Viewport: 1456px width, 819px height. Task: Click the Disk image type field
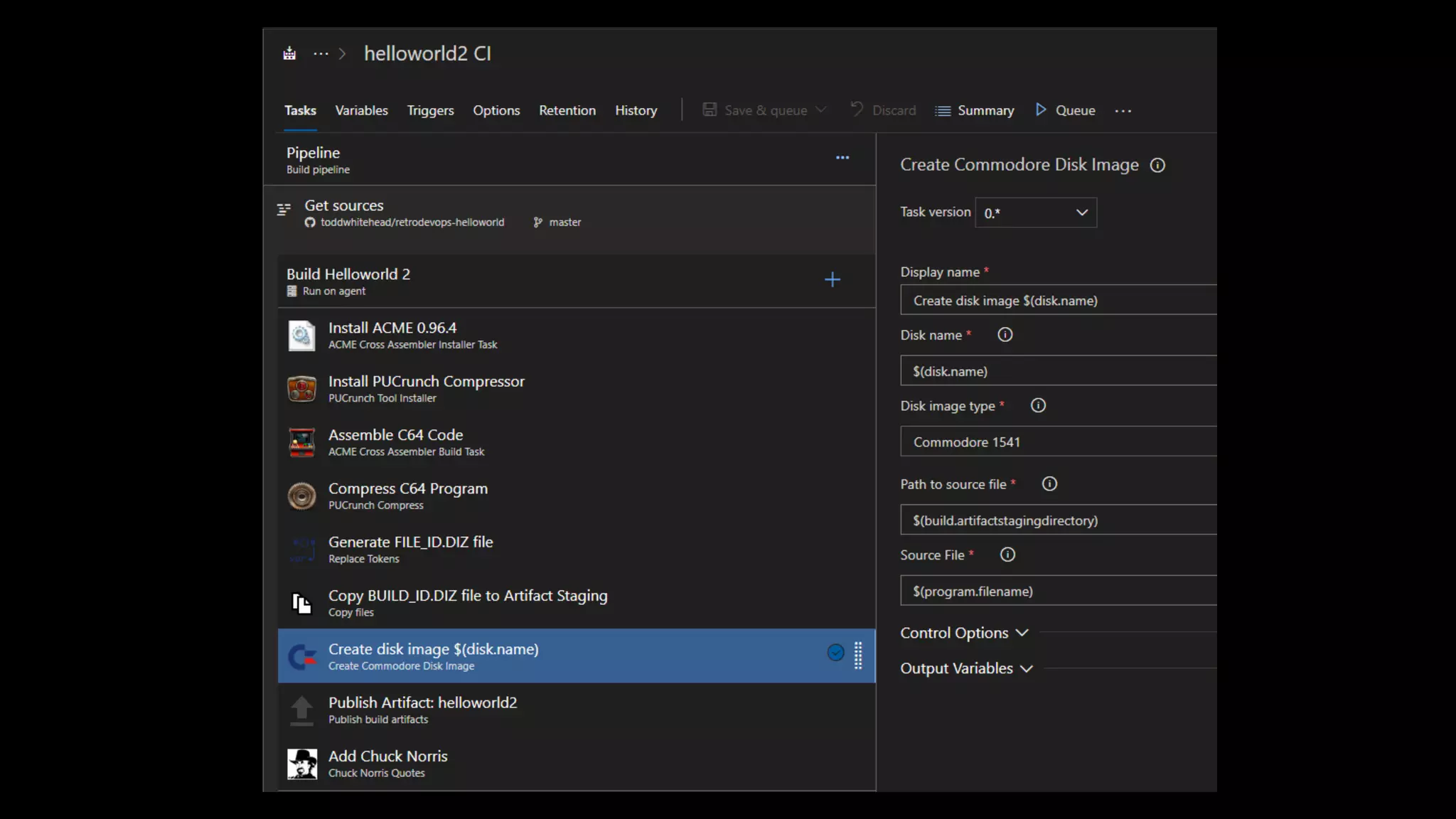1058,442
